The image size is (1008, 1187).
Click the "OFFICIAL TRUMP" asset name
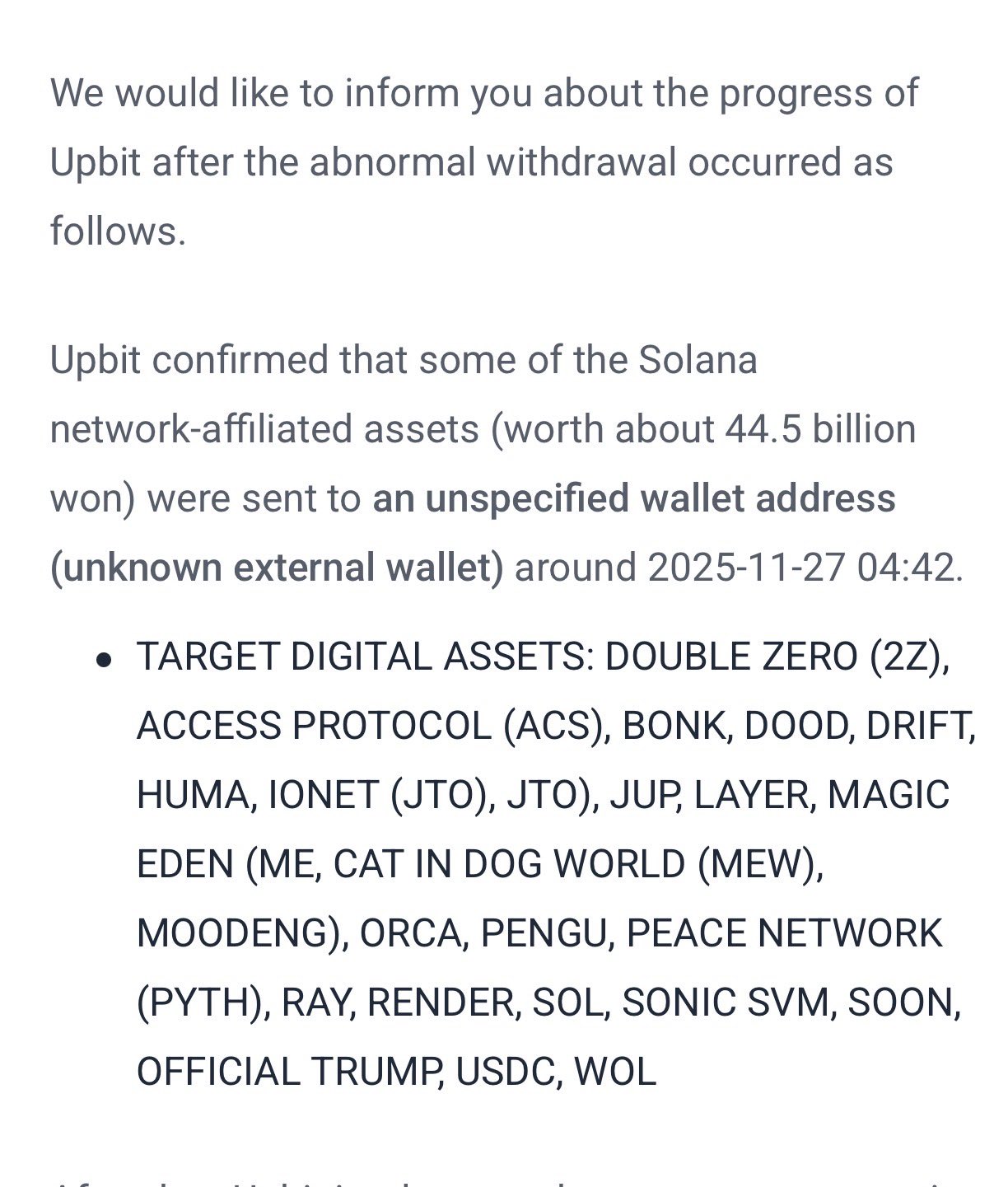(x=285, y=1073)
